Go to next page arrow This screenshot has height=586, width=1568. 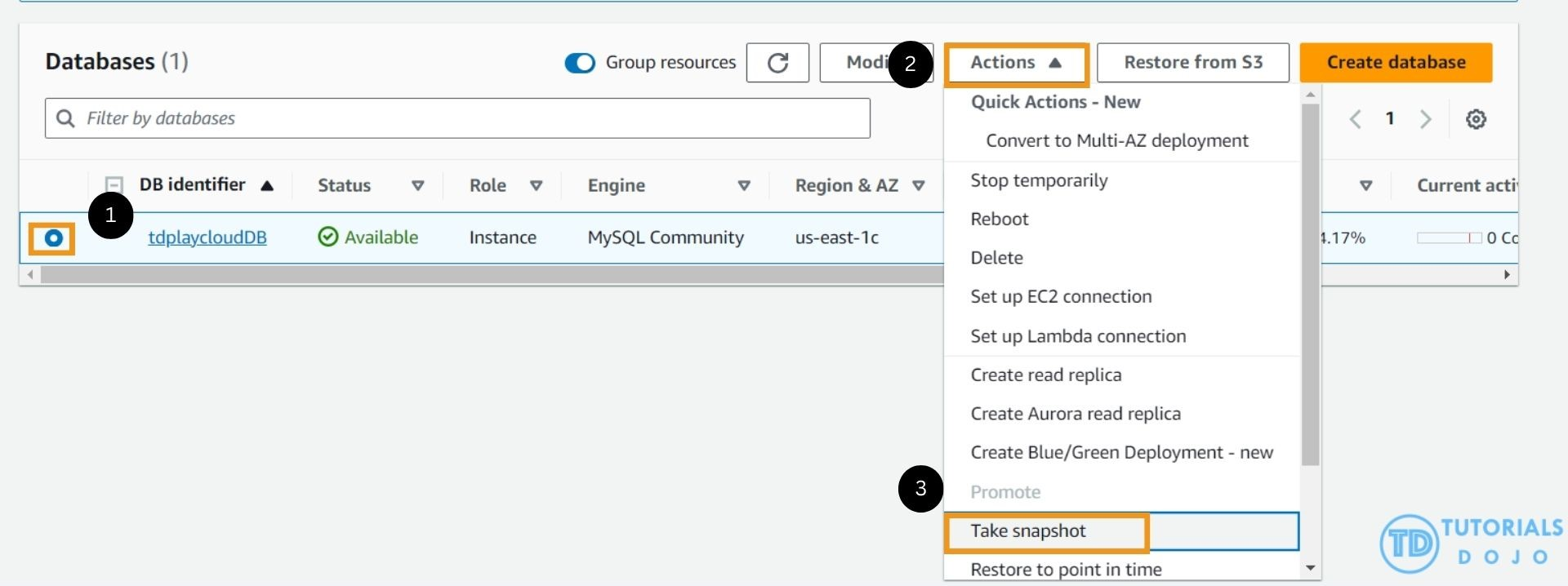1426,119
